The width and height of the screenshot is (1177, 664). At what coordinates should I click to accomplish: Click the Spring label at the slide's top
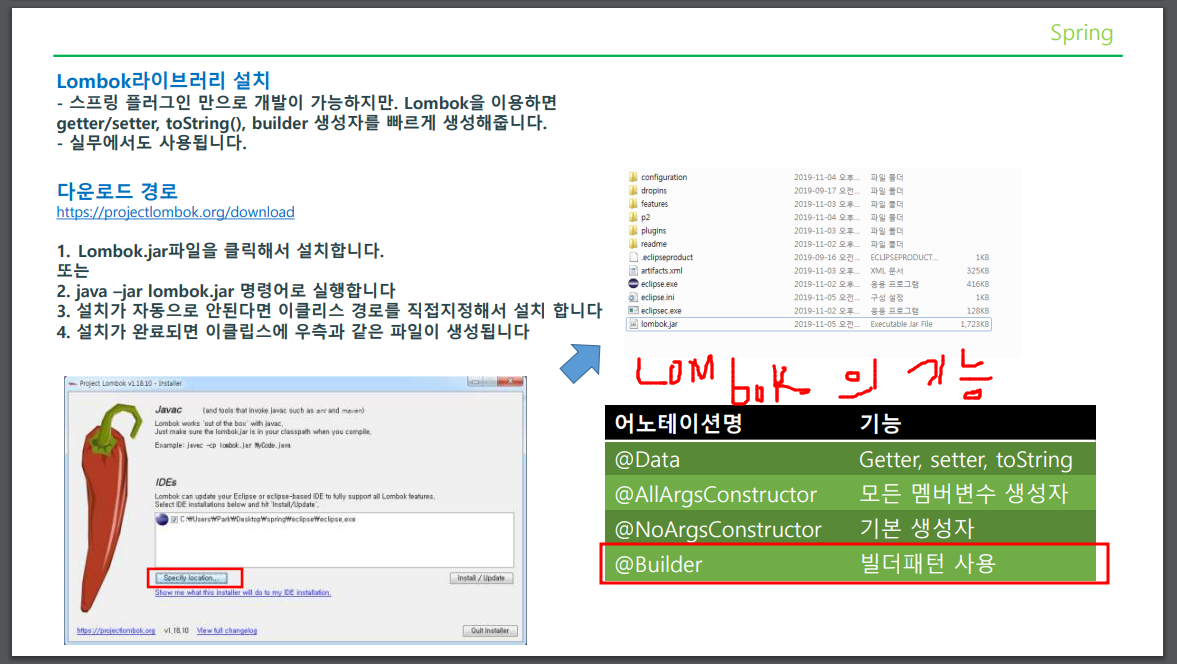(1082, 33)
